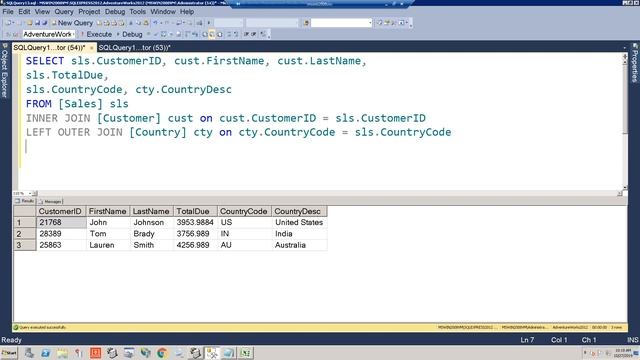
Task: Click the Results to File icon
Action: [x=220, y=34]
